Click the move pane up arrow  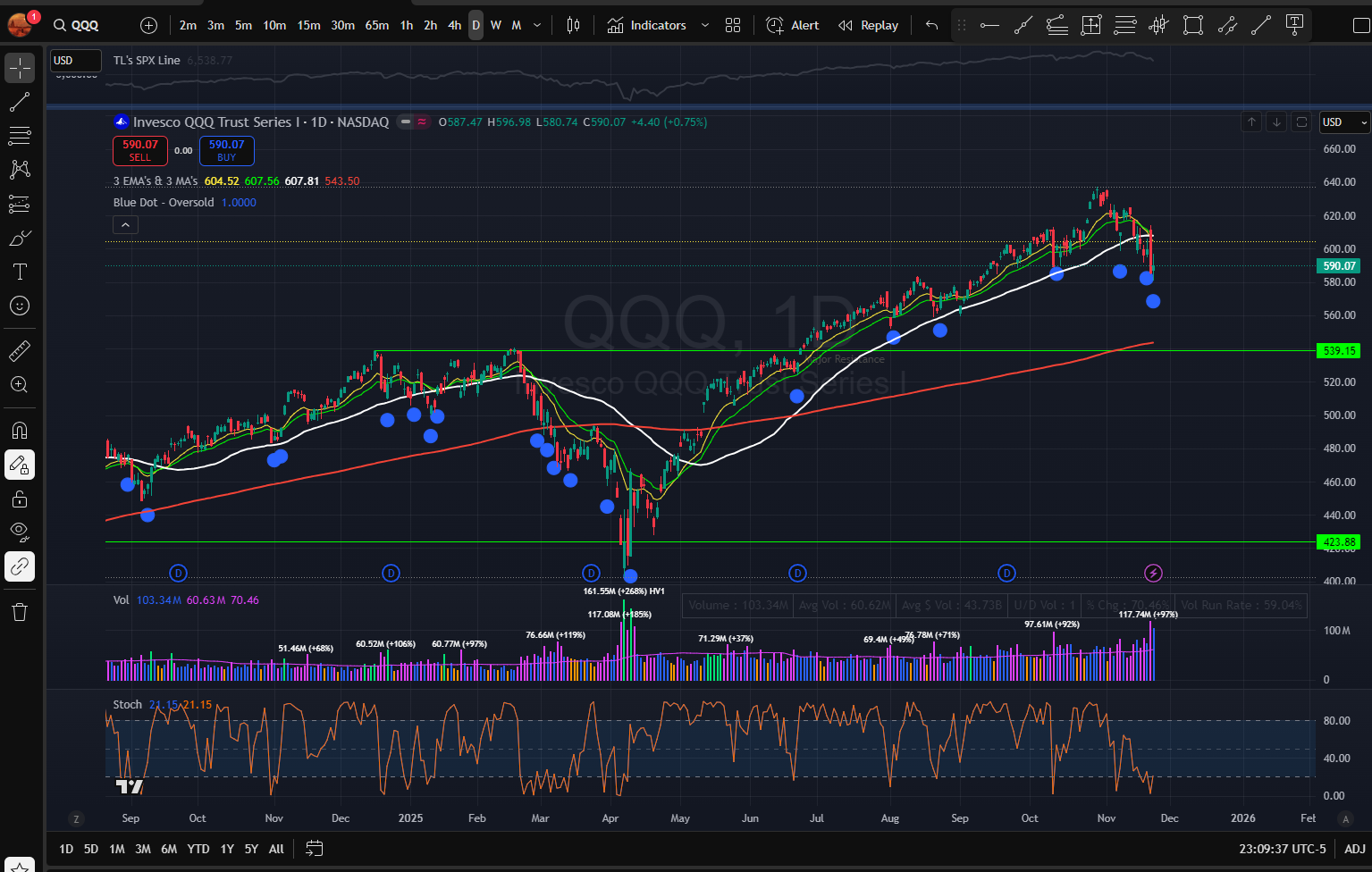coord(1251,122)
